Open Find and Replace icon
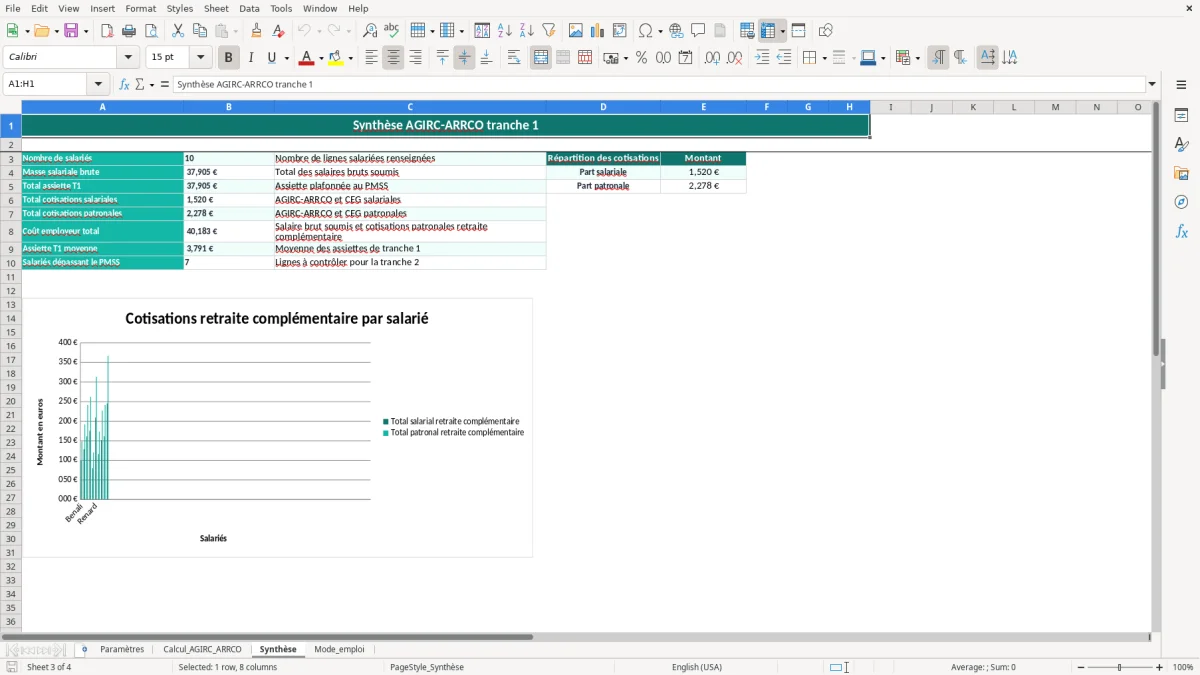Screen dimensions: 1200x675 pyautogui.click(x=370, y=31)
